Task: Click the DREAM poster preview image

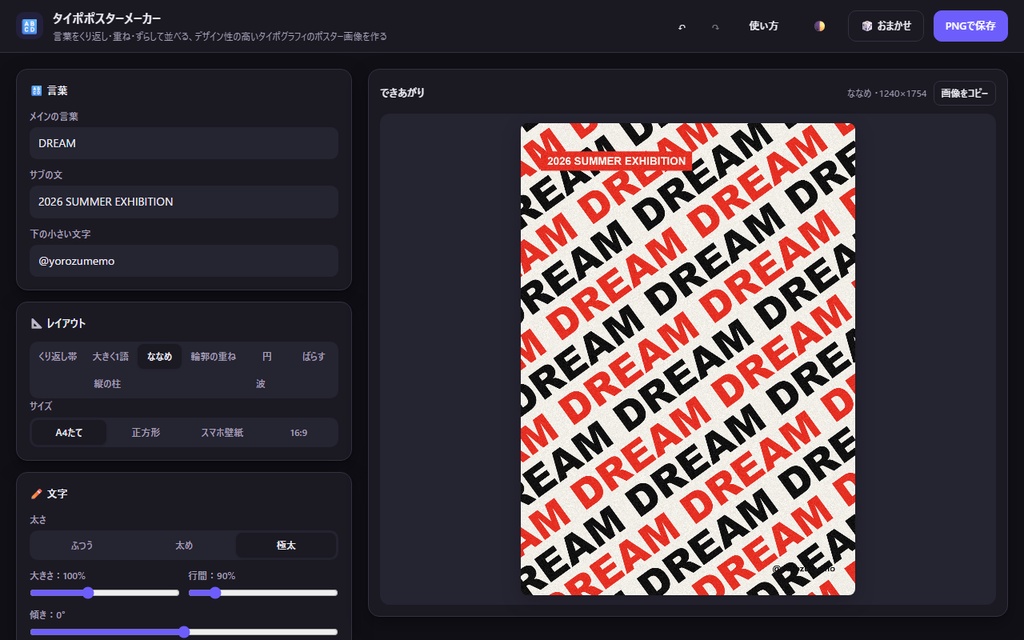Action: [x=688, y=359]
